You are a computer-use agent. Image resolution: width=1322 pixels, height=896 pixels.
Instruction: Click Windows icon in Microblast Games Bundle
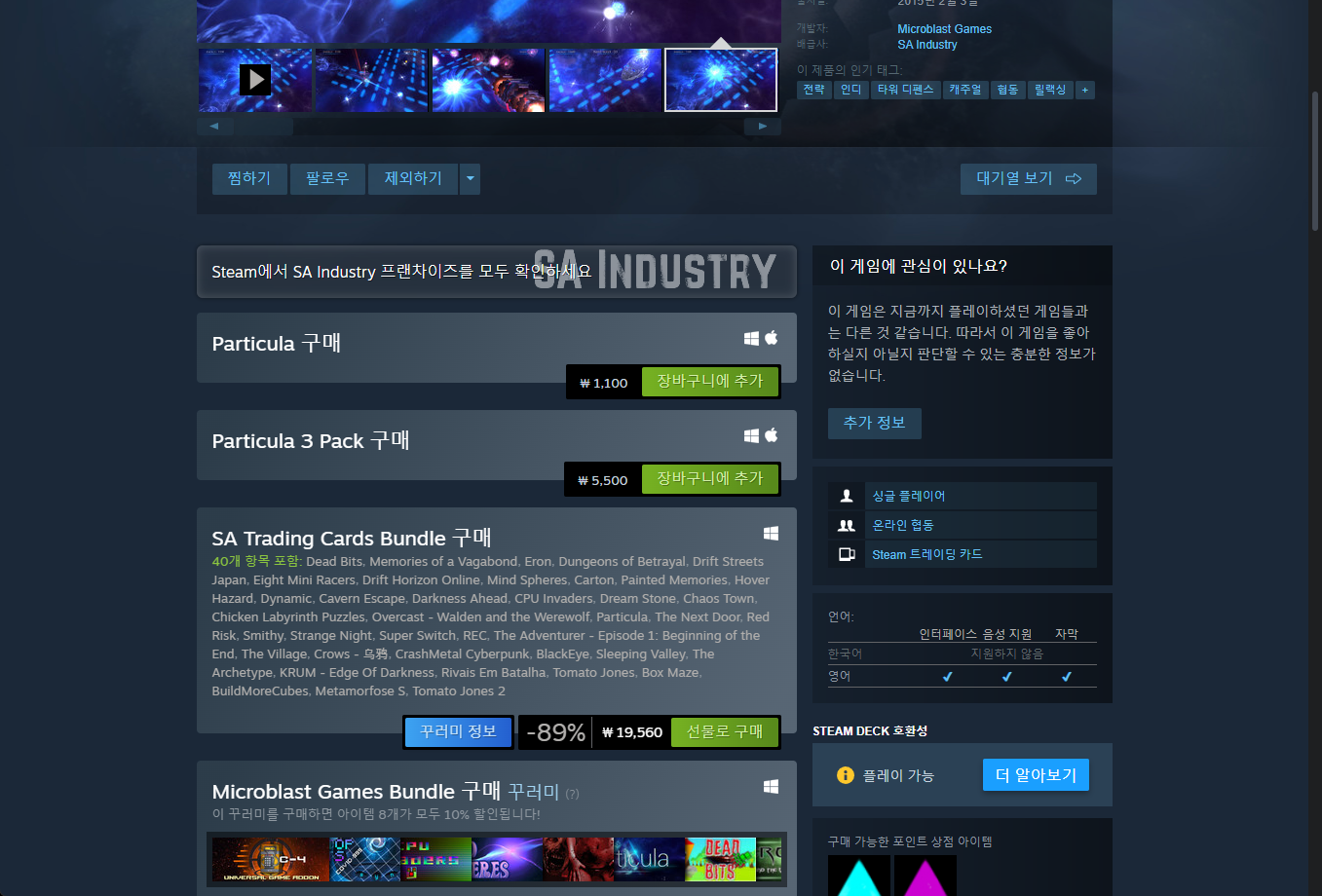tap(771, 786)
